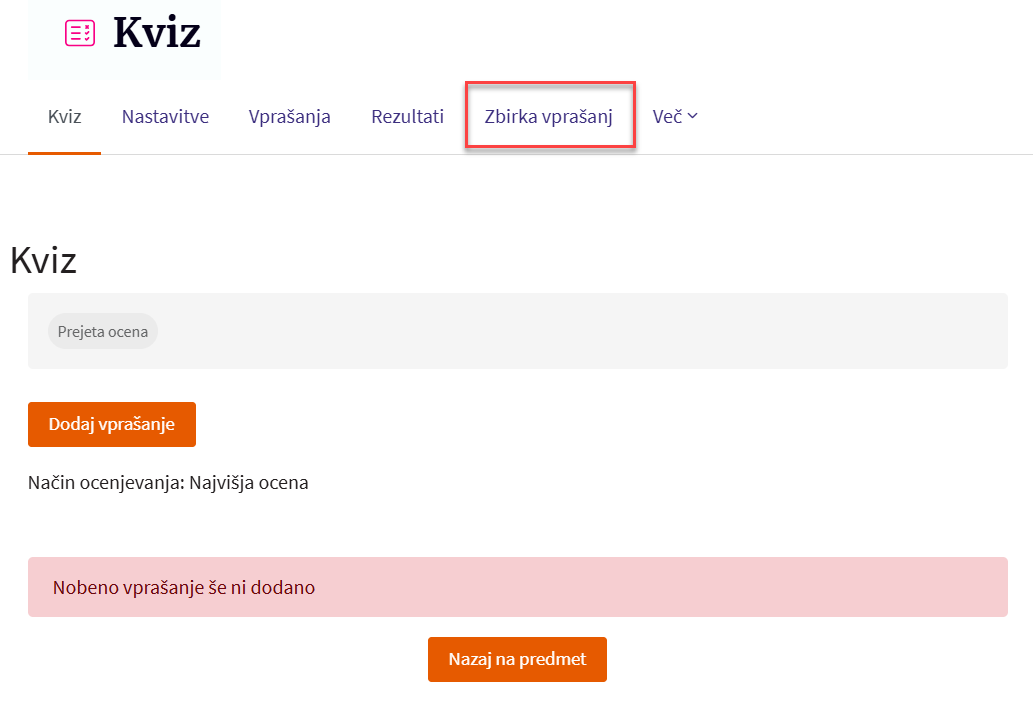Screen dimensions: 1033x706
Task: Click the Način ocenjevanja label text
Action: pos(107,483)
